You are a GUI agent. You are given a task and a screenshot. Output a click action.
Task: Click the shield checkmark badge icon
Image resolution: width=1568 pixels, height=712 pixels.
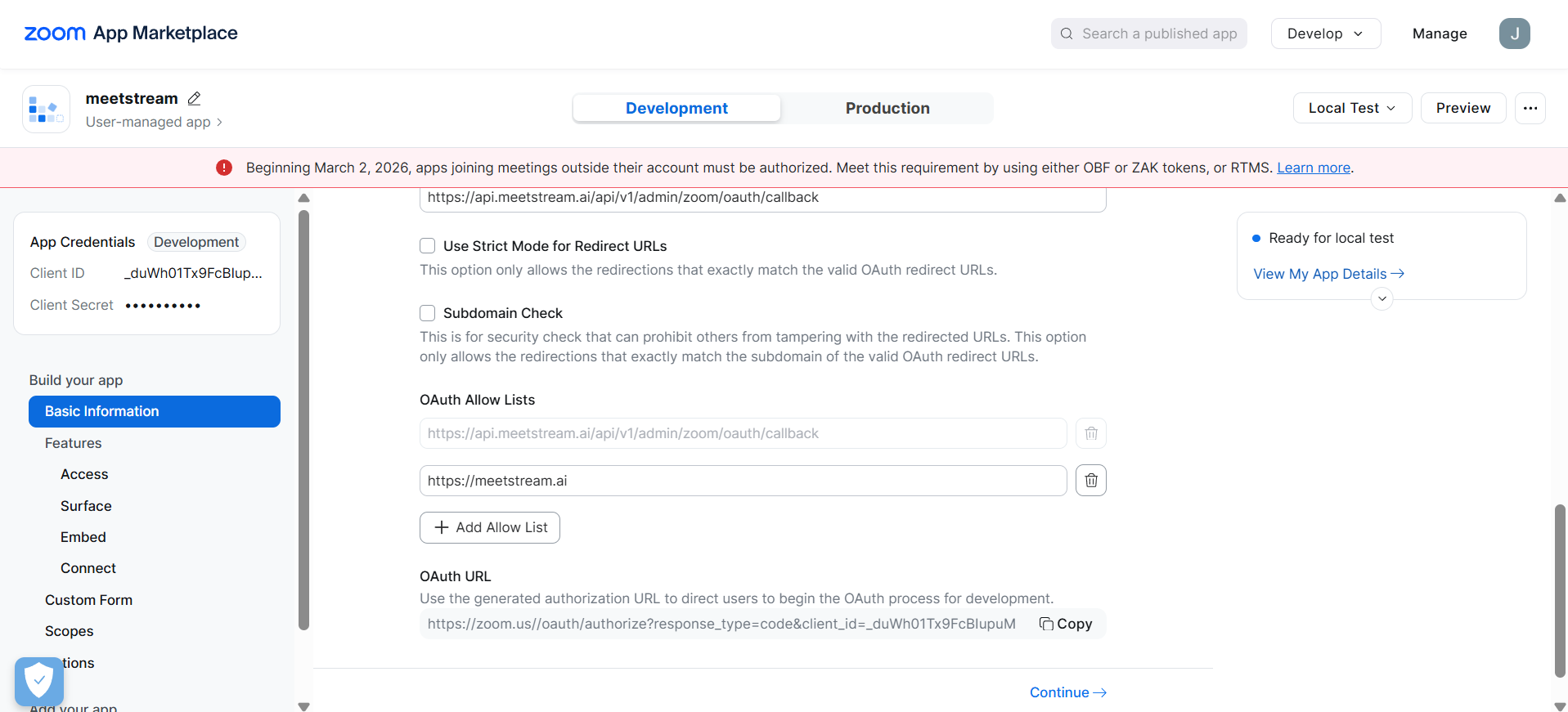coord(38,680)
